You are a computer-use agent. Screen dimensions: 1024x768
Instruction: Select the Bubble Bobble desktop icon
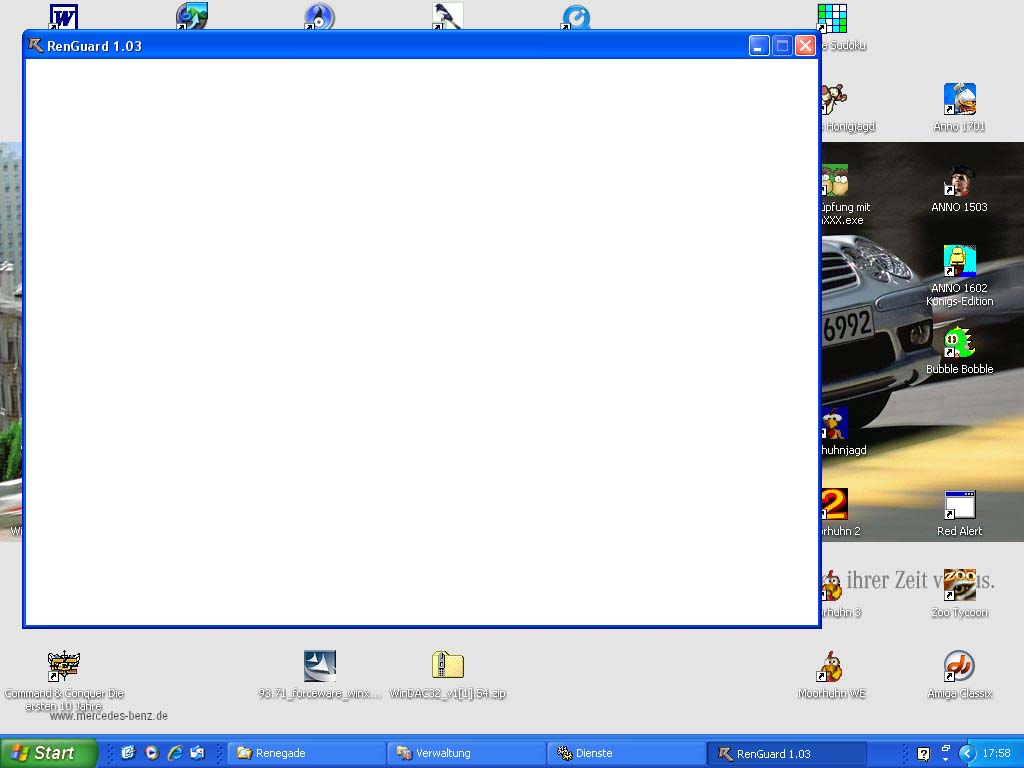pyautogui.click(x=959, y=343)
